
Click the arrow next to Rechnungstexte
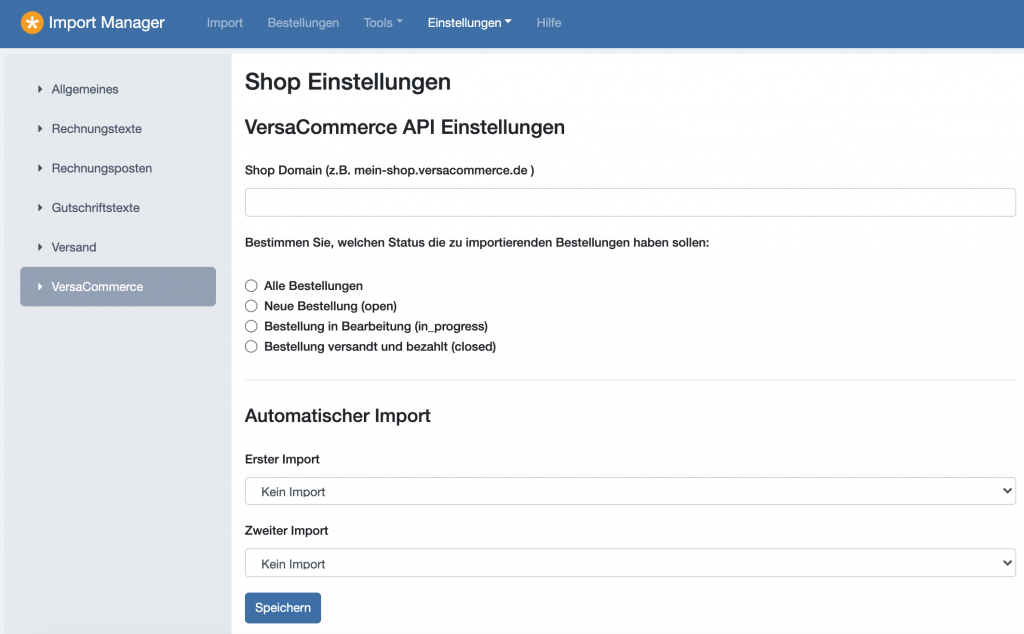40,129
